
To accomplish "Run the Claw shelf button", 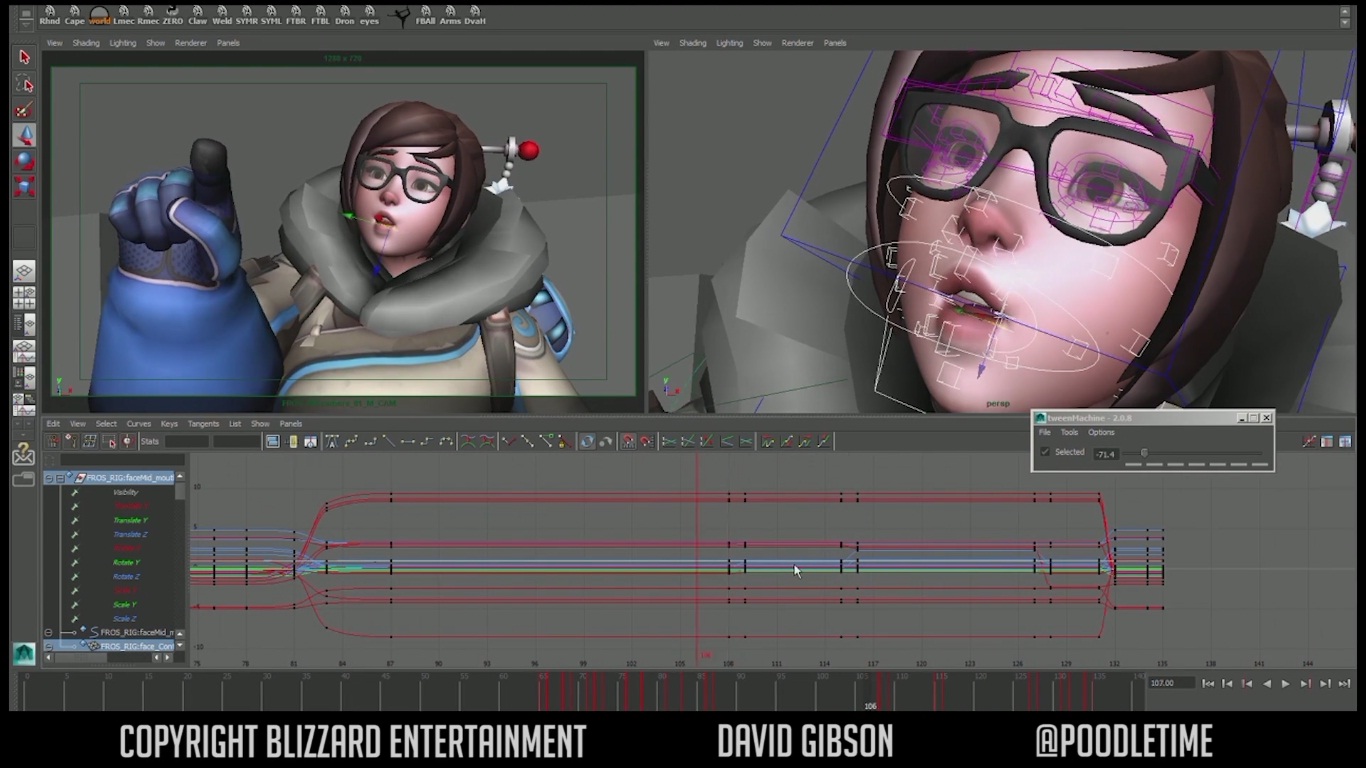I will (x=198, y=14).
